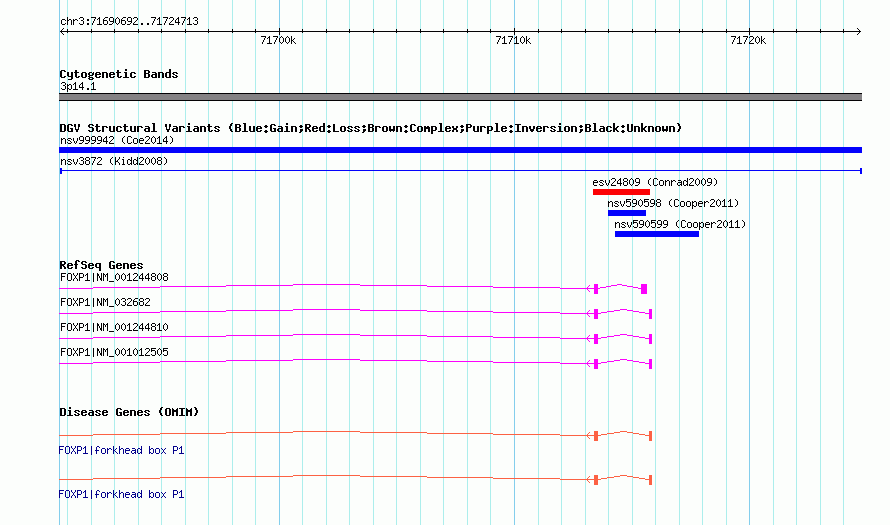
Task: Click the wide right exon of NM_001244808
Action: (644, 289)
